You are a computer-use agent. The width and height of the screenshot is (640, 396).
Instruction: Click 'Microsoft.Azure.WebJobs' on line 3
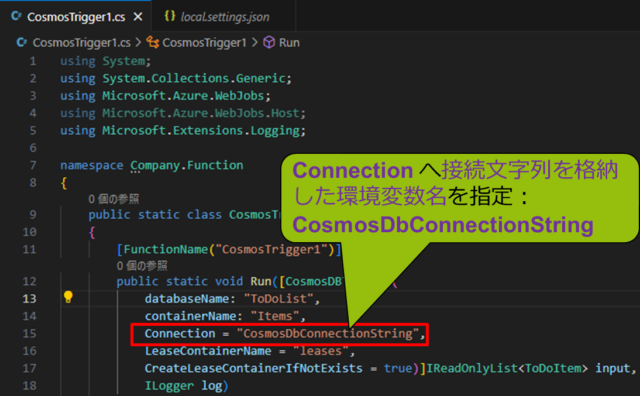pos(183,96)
